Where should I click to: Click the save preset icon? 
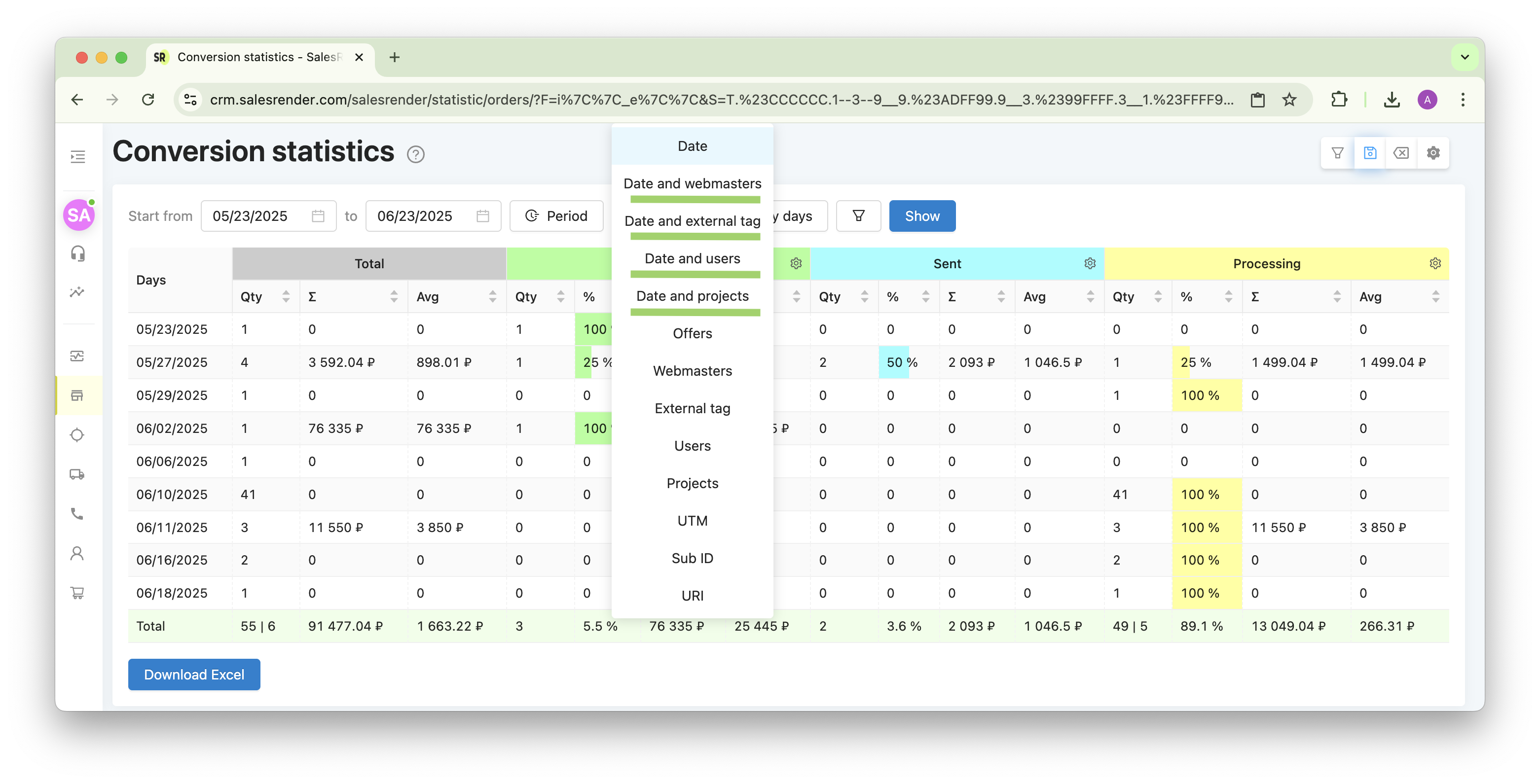click(x=1370, y=153)
